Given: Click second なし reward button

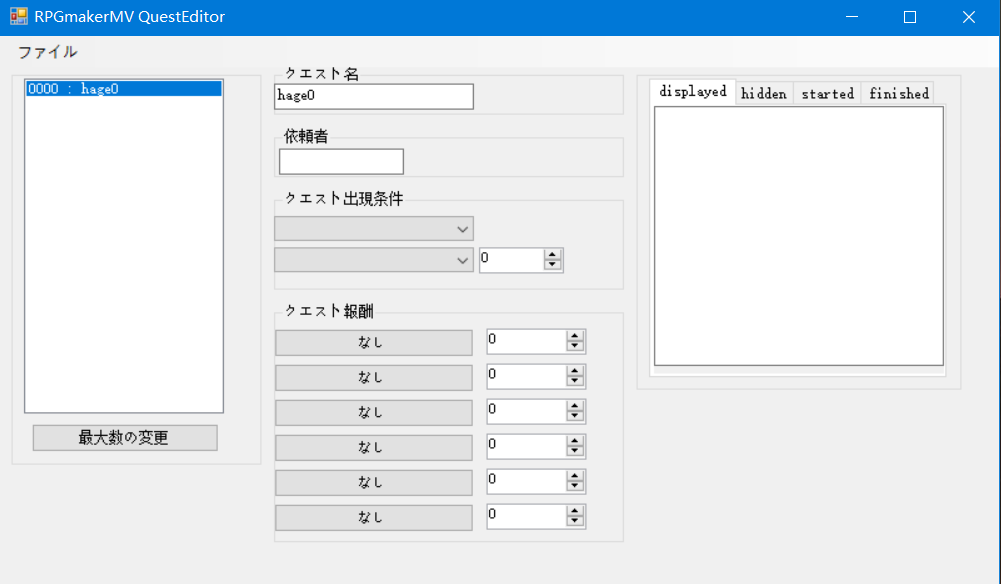Looking at the screenshot, I should pos(374,378).
